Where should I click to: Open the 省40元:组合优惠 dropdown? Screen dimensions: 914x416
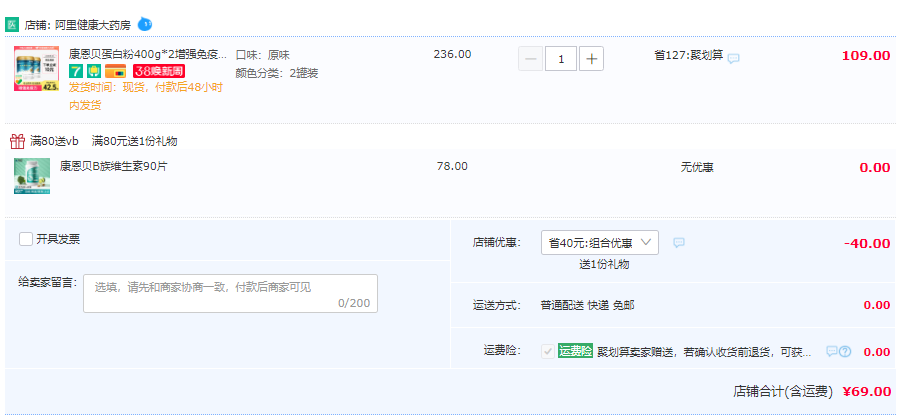click(x=600, y=242)
